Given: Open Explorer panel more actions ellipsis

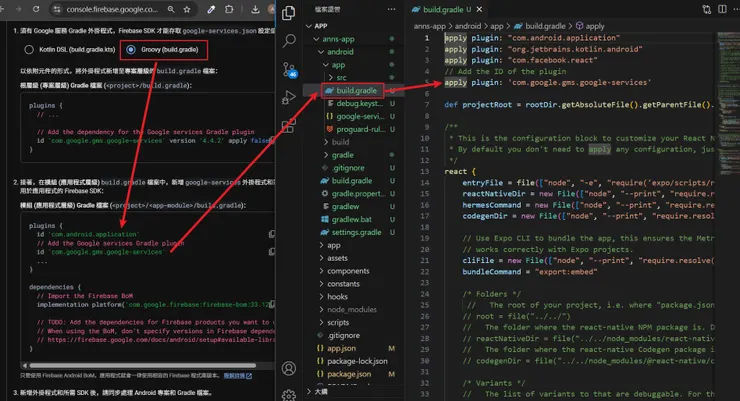Looking at the screenshot, I should [391, 9].
